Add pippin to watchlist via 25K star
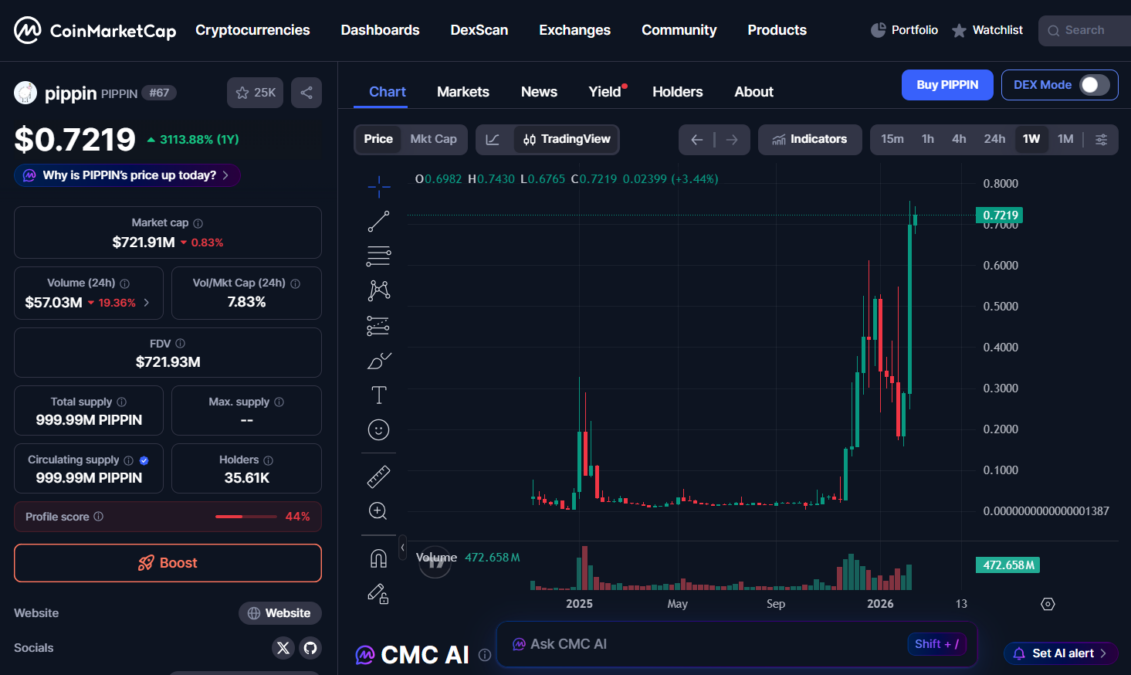This screenshot has width=1131, height=675. pyautogui.click(x=255, y=92)
